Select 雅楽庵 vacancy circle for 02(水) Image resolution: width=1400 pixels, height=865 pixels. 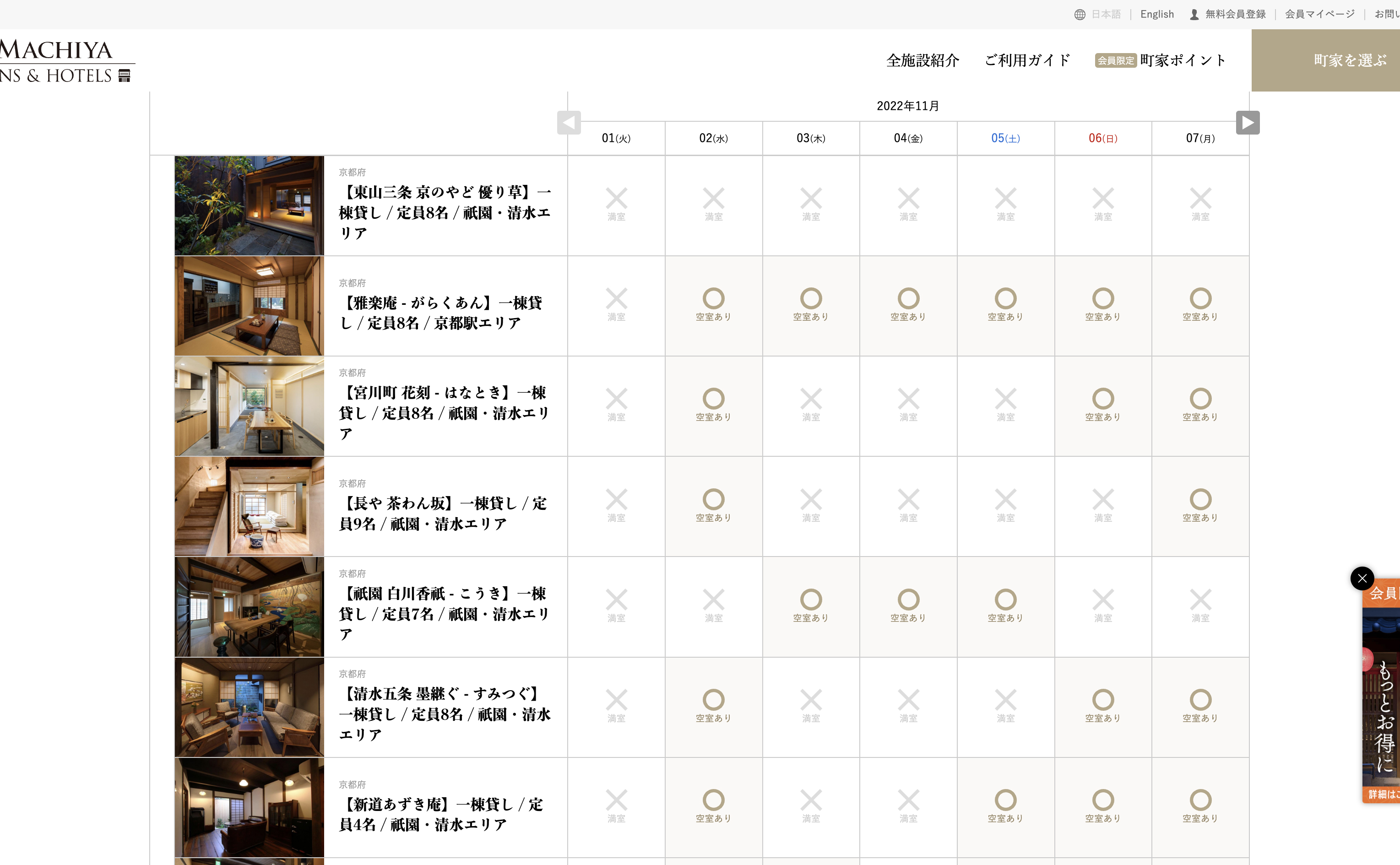click(x=713, y=298)
